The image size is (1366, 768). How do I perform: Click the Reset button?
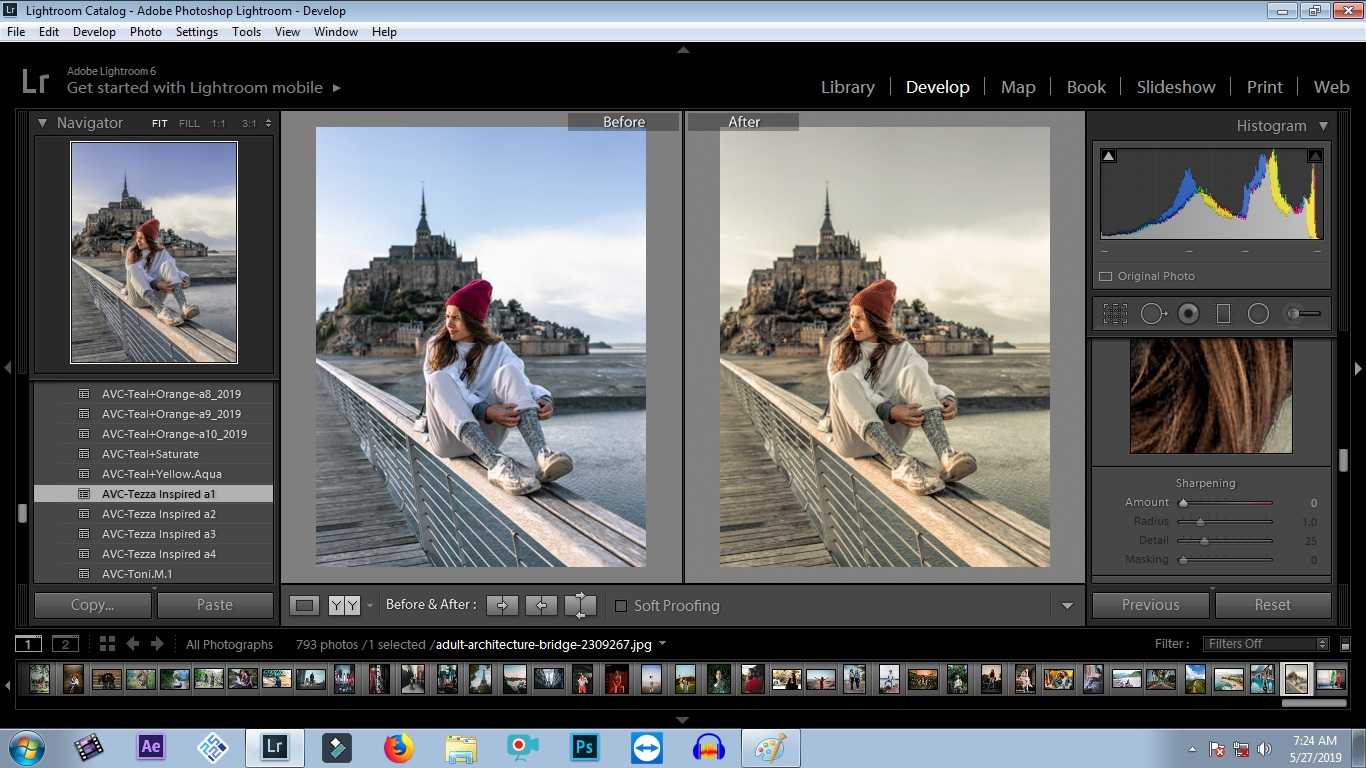1273,605
